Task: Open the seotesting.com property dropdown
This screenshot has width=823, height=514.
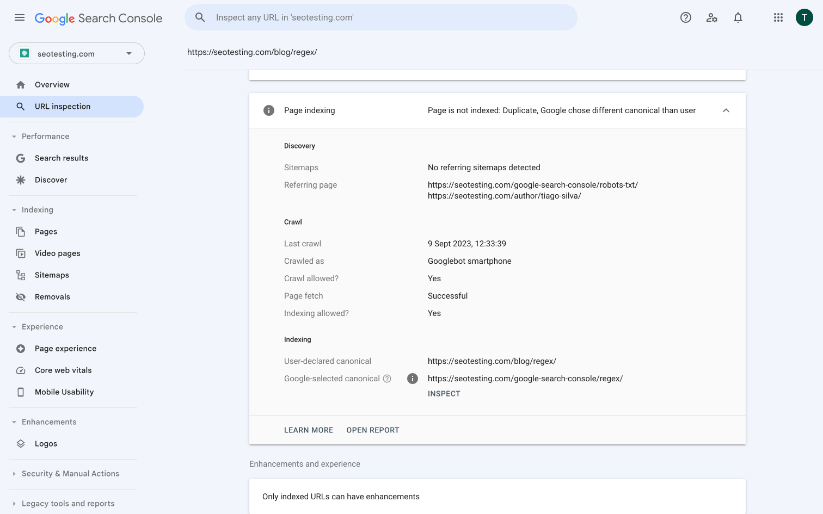Action: pos(77,54)
